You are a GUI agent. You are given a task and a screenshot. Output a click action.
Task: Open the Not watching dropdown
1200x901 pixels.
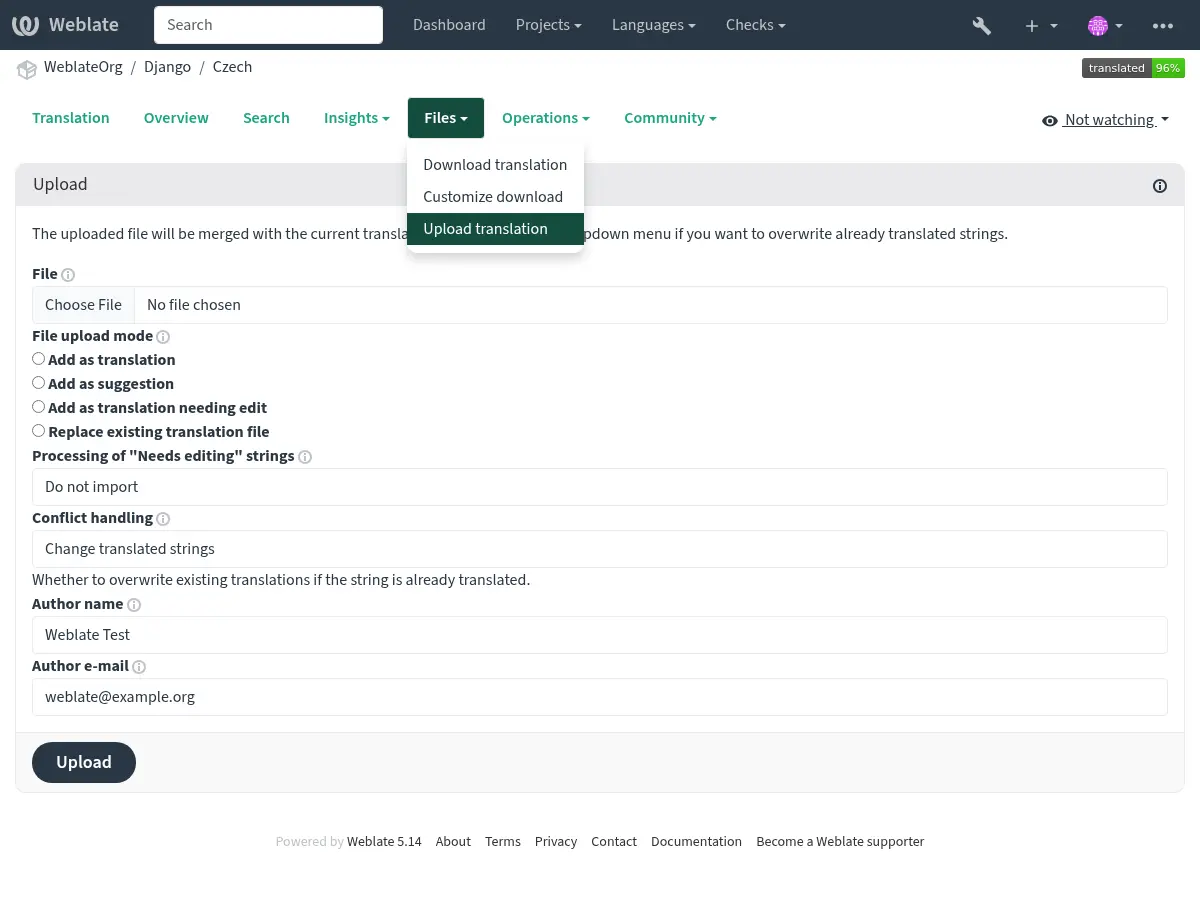click(1105, 120)
